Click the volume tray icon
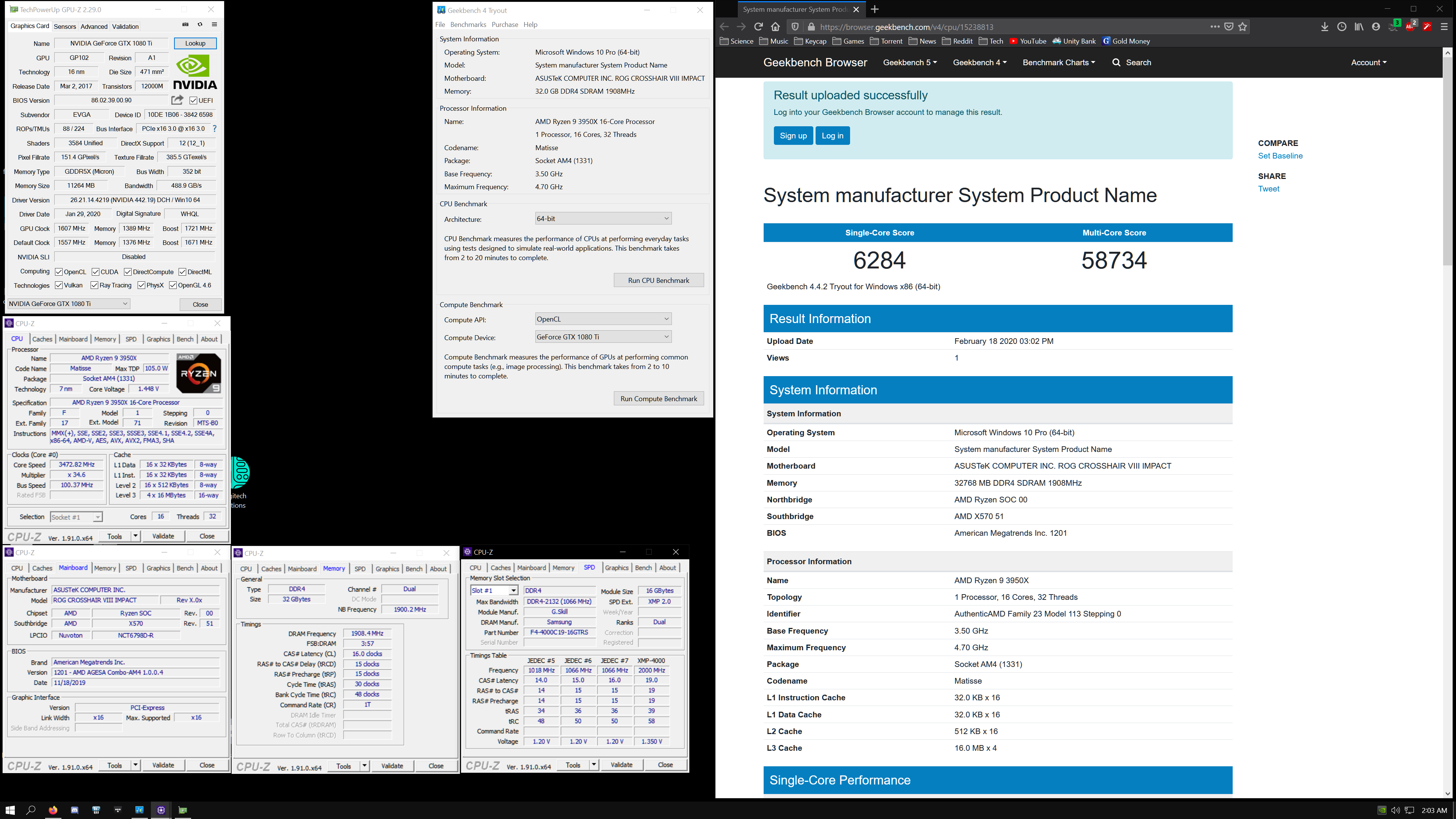1456x819 pixels. (x=1395, y=810)
